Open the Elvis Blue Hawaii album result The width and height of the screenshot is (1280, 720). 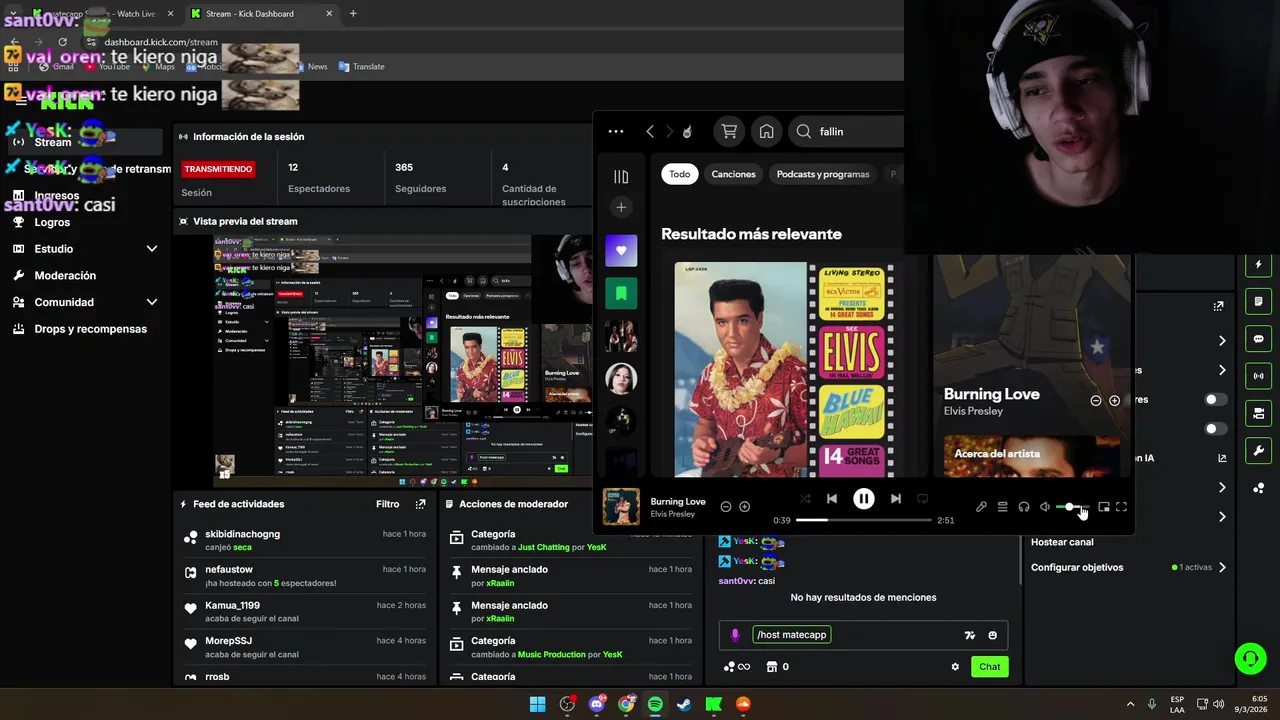coord(785,369)
